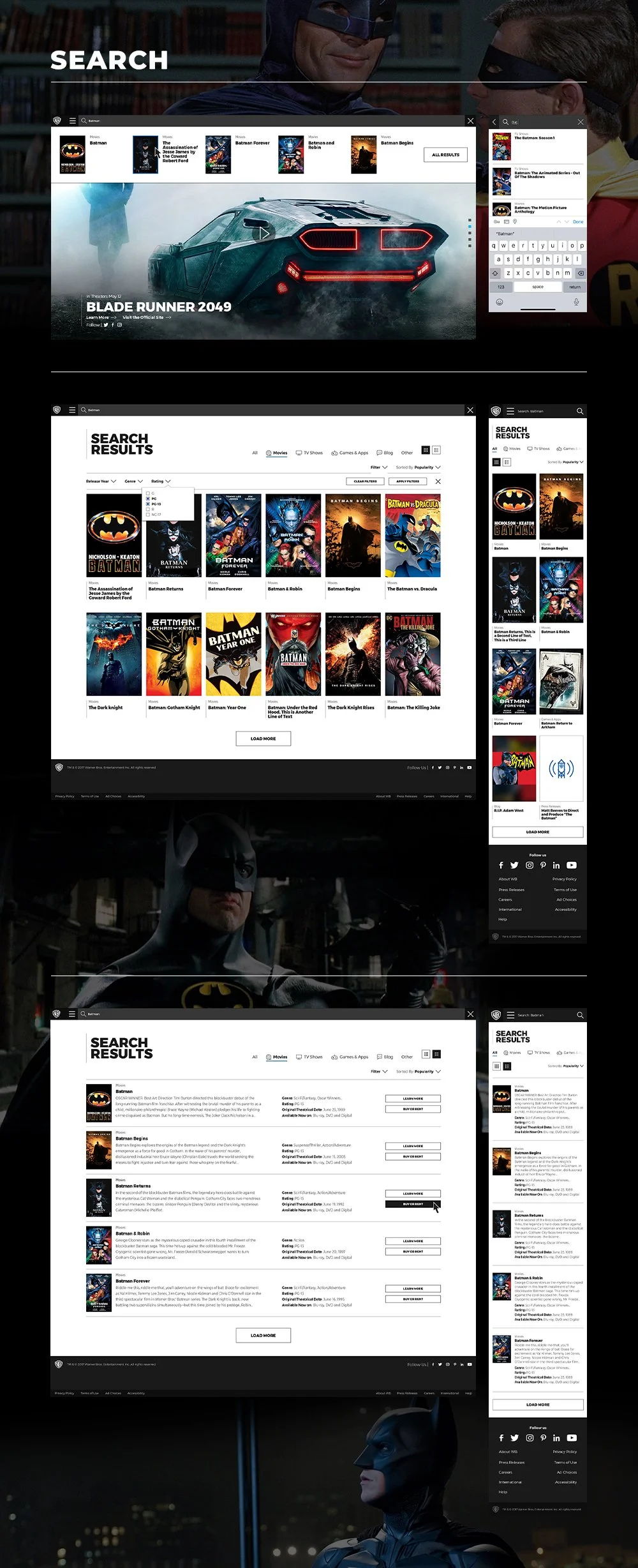
Task: Click Instagram icon under Blade Runner title
Action: click(x=119, y=325)
